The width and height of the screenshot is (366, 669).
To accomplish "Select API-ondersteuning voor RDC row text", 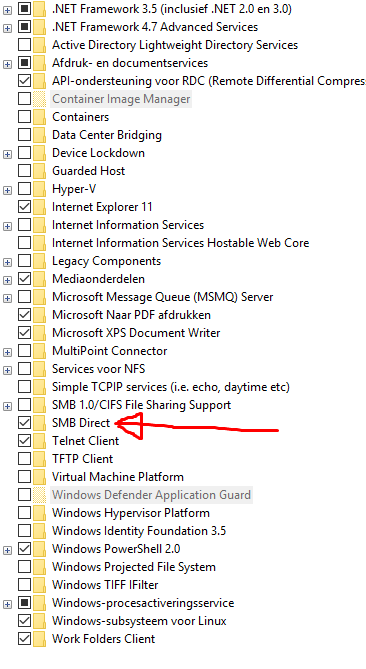I will pos(209,81).
